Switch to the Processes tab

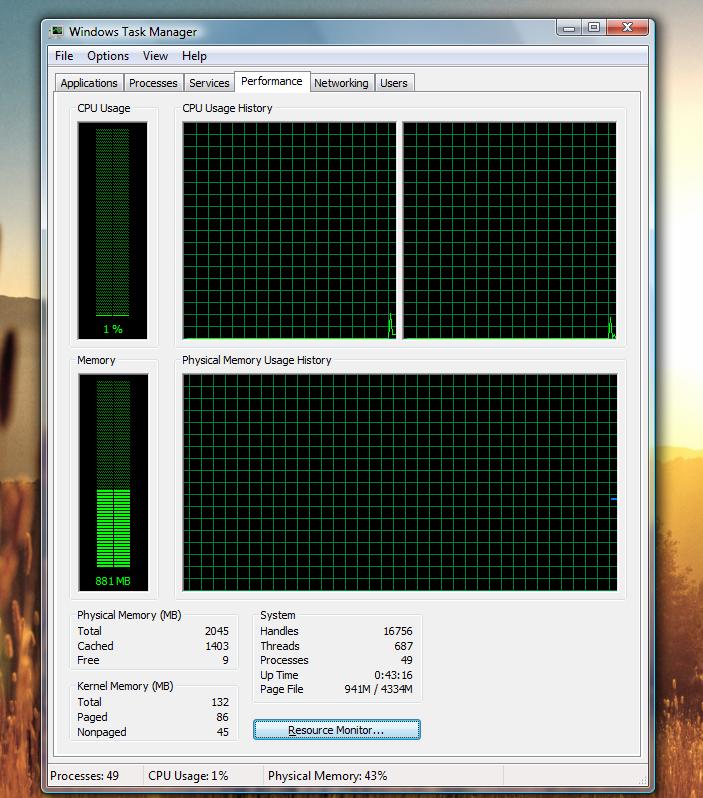[x=153, y=83]
